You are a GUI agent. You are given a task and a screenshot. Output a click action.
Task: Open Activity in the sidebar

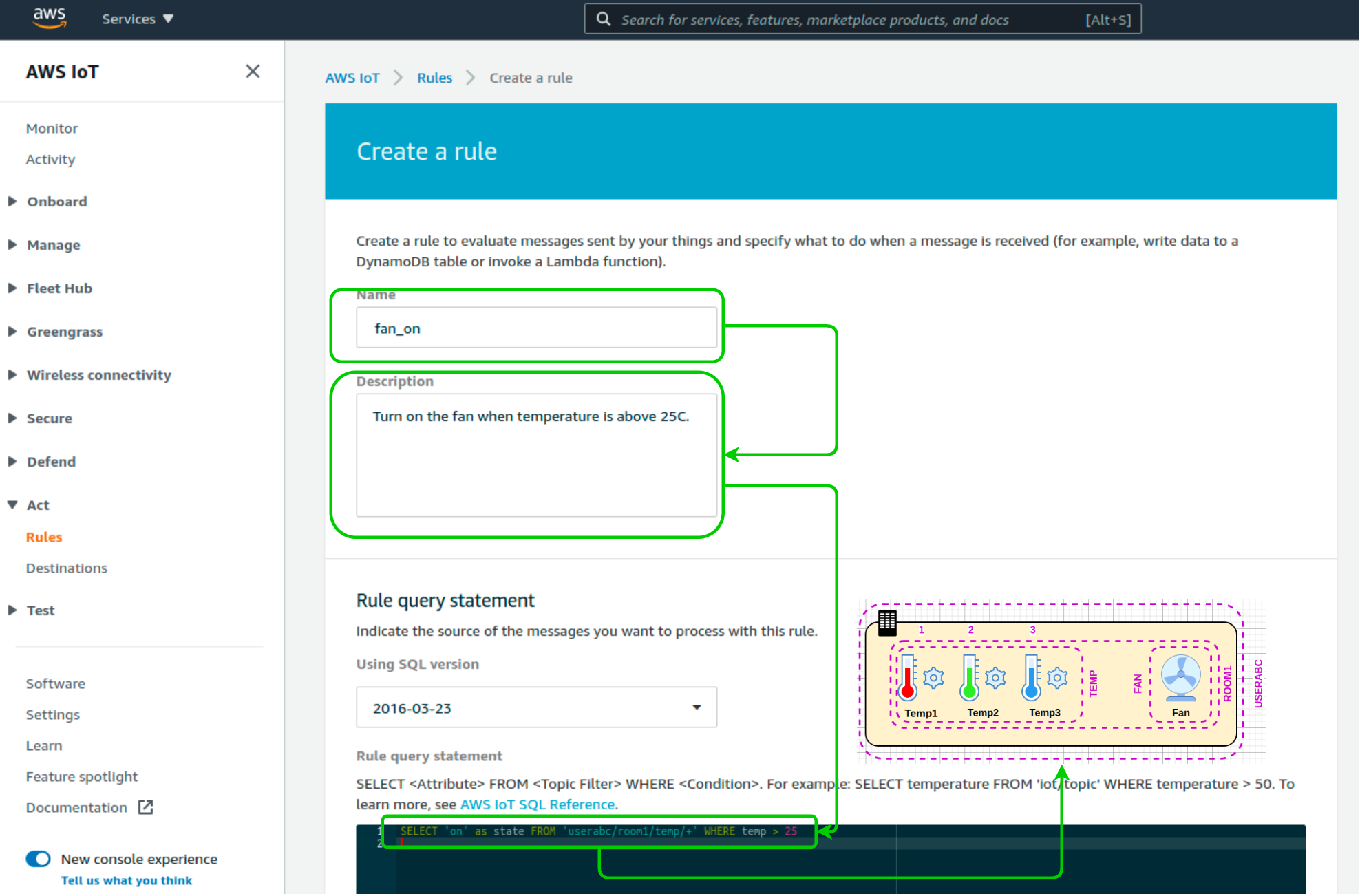tap(50, 160)
